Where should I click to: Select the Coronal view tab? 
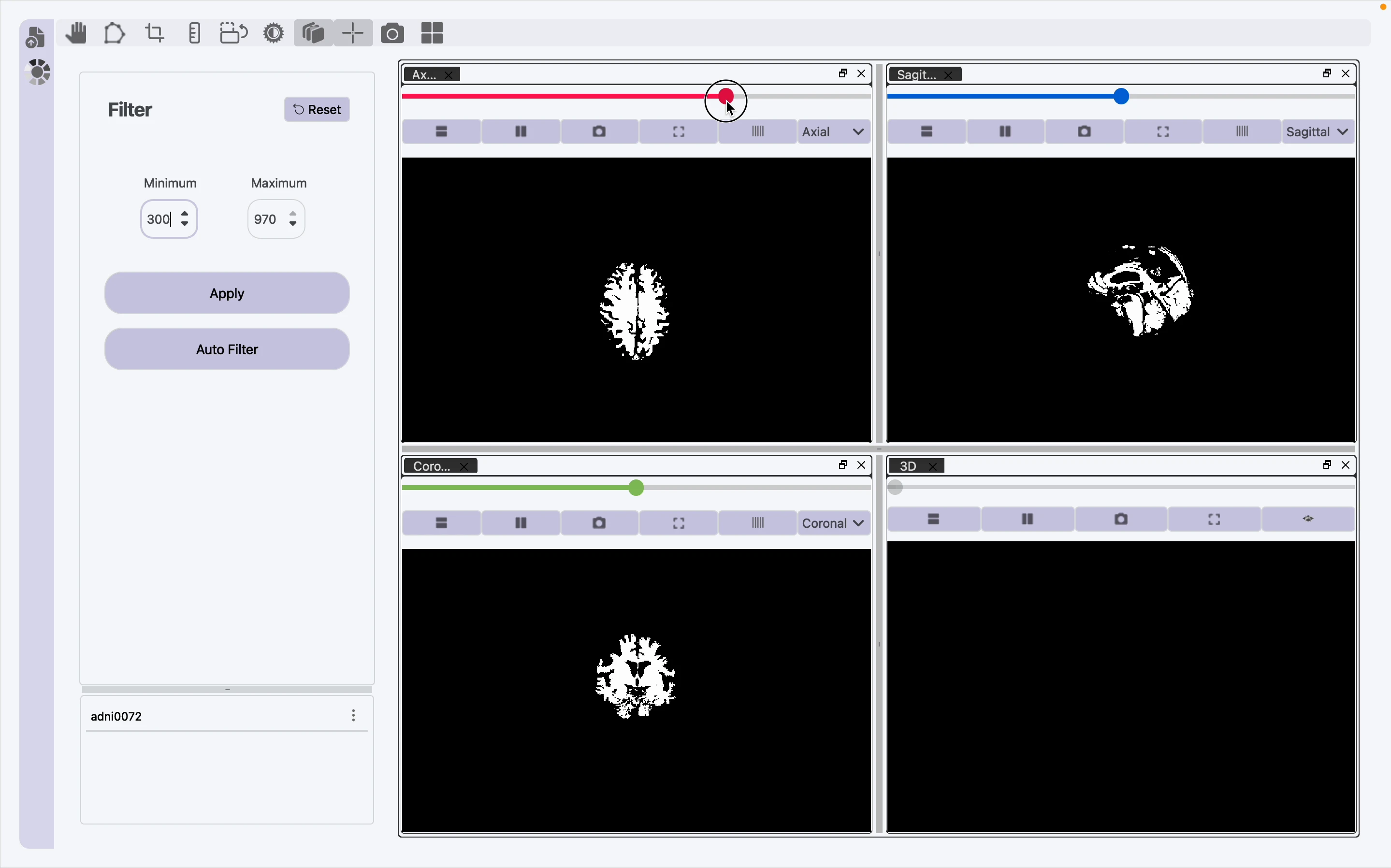click(x=432, y=466)
